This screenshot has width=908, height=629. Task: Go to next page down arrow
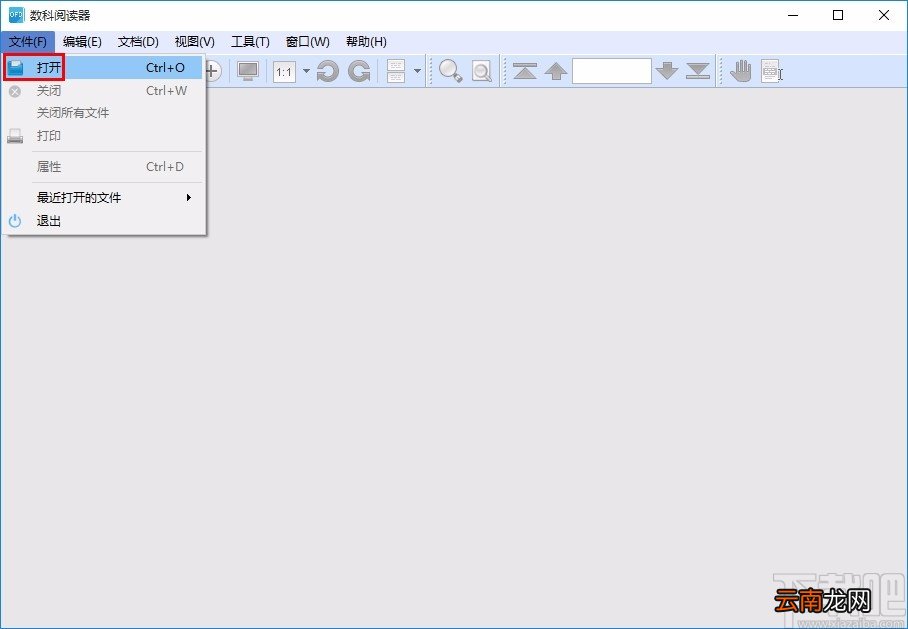click(667, 71)
